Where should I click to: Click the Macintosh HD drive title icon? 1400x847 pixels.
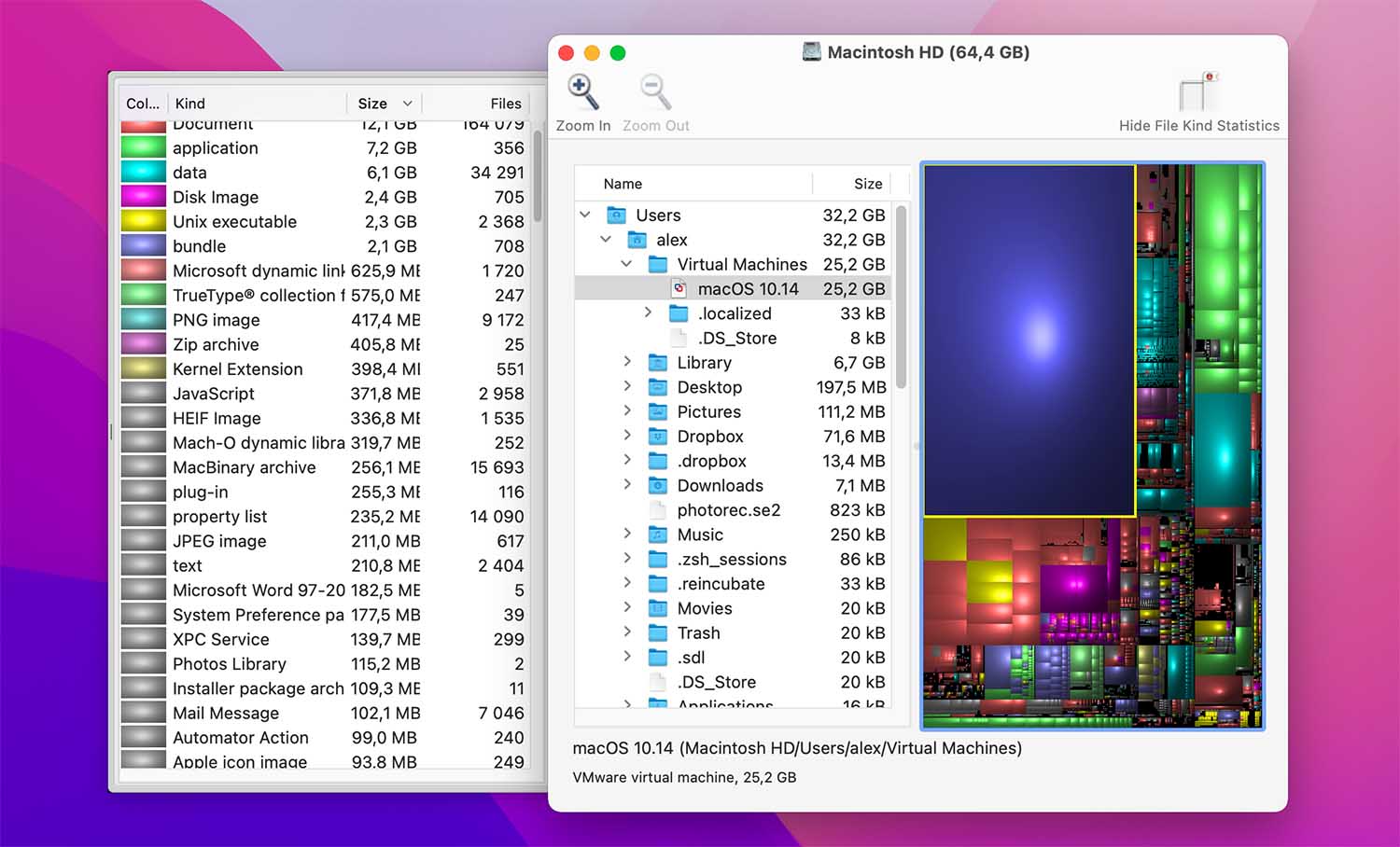pyautogui.click(x=812, y=52)
